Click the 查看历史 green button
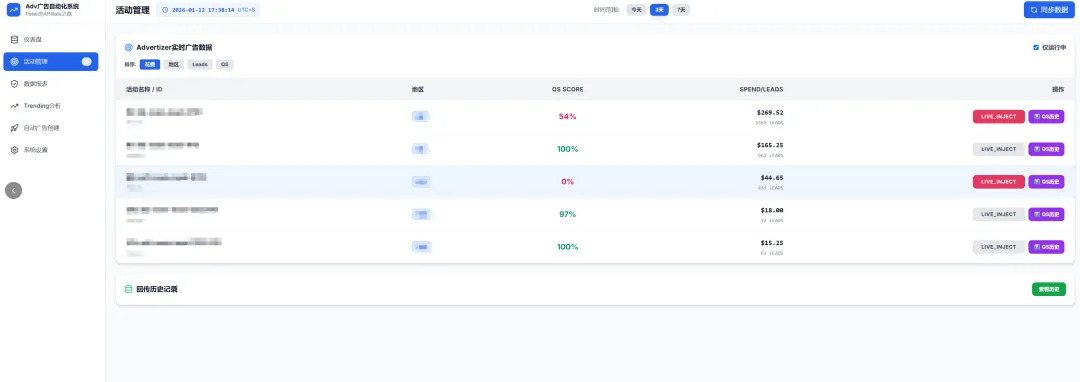 coord(1048,289)
